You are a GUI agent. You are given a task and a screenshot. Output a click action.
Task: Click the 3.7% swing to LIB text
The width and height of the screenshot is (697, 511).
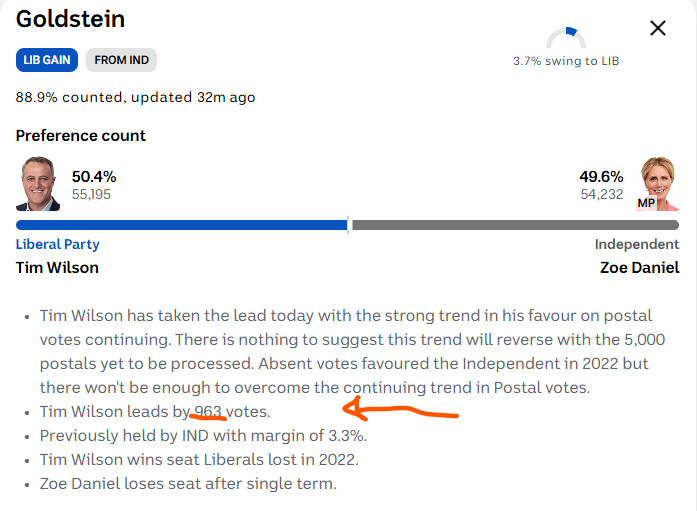coord(566,61)
